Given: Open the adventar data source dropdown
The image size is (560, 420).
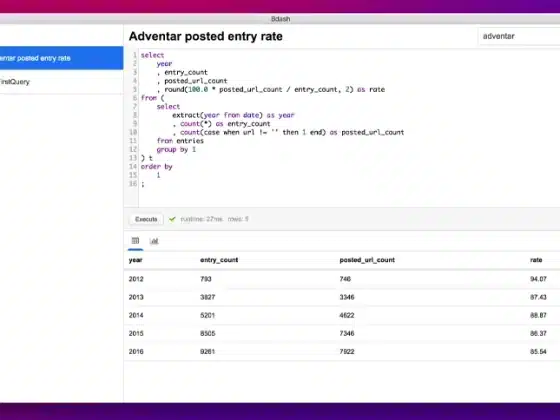Looking at the screenshot, I should coord(519,36).
